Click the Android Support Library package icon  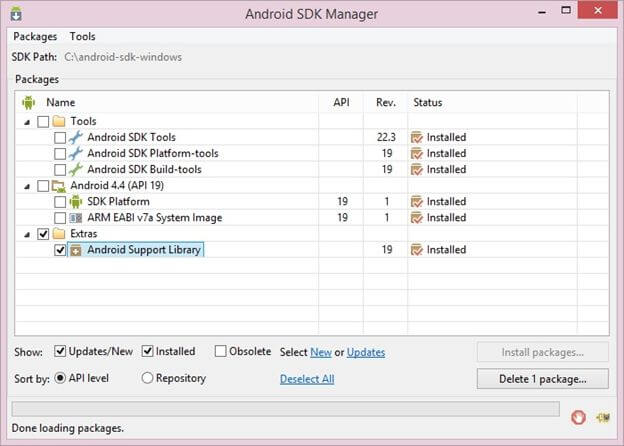pyautogui.click(x=76, y=250)
